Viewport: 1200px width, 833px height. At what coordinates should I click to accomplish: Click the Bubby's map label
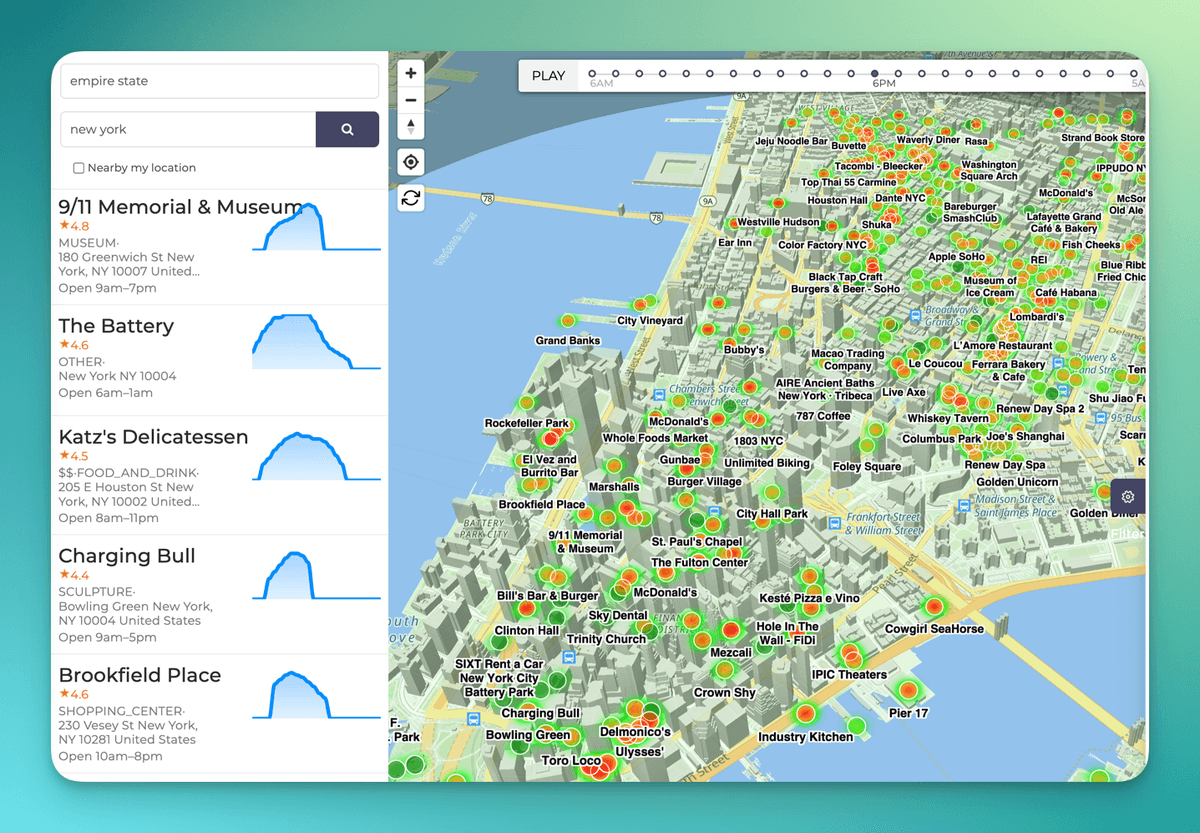(x=744, y=350)
